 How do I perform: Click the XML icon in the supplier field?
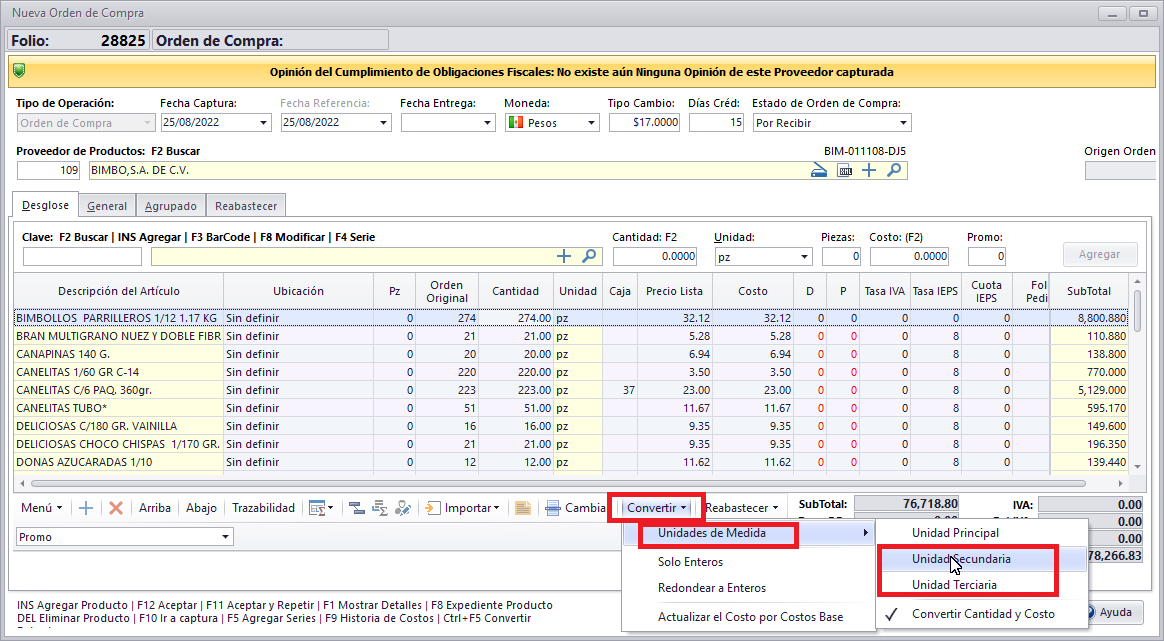click(845, 170)
